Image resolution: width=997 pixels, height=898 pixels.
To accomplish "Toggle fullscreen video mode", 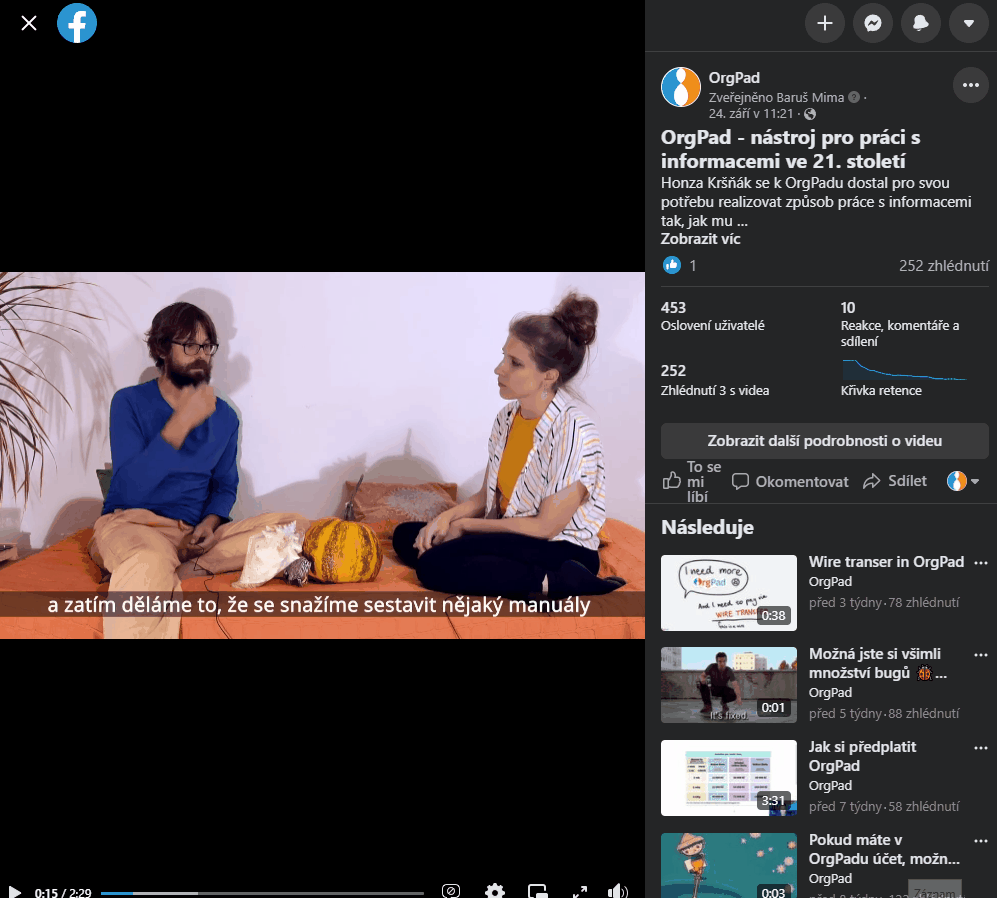I will click(x=579, y=891).
